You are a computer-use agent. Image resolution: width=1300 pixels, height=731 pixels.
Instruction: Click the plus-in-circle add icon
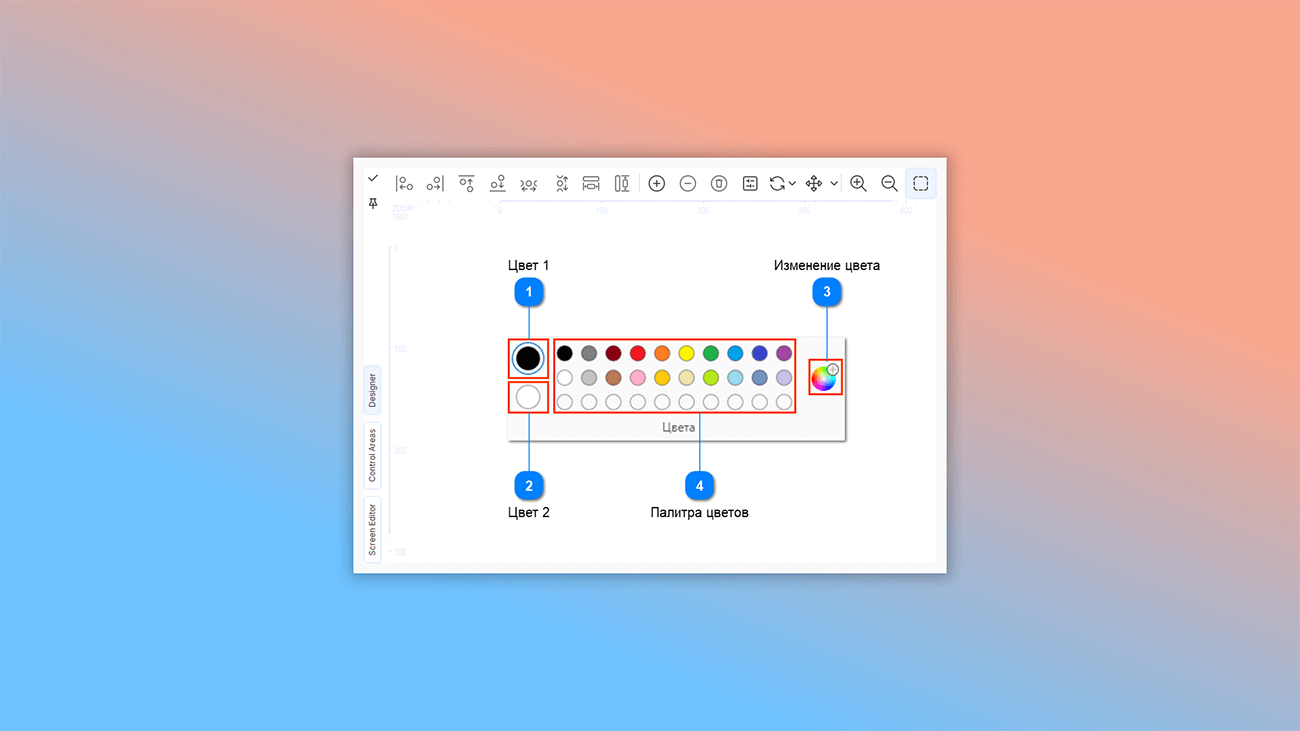tap(657, 184)
